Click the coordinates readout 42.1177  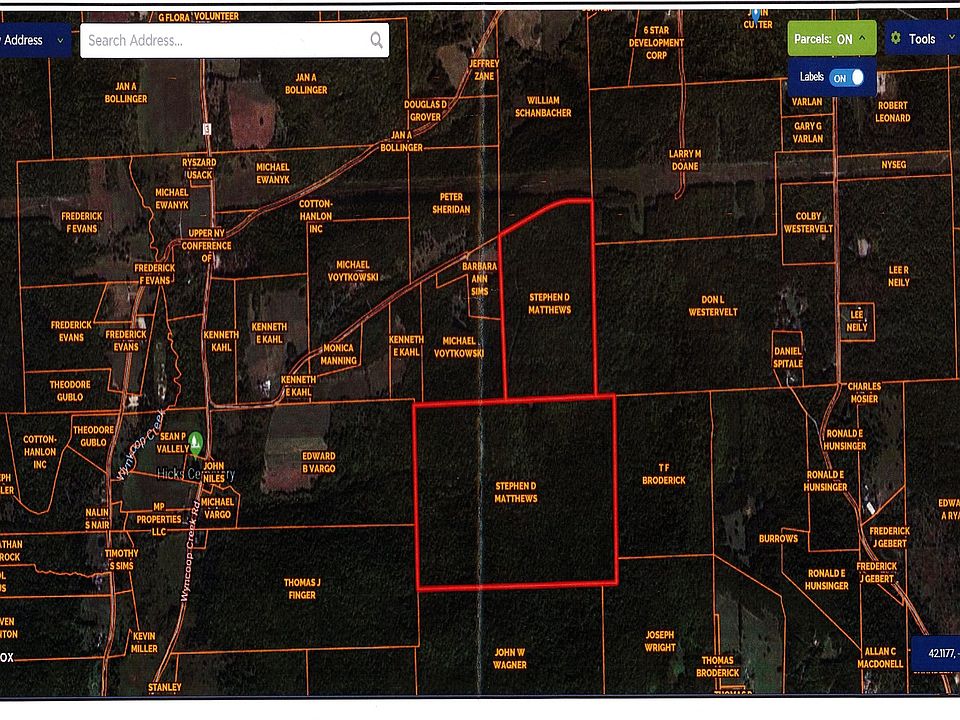[936, 653]
